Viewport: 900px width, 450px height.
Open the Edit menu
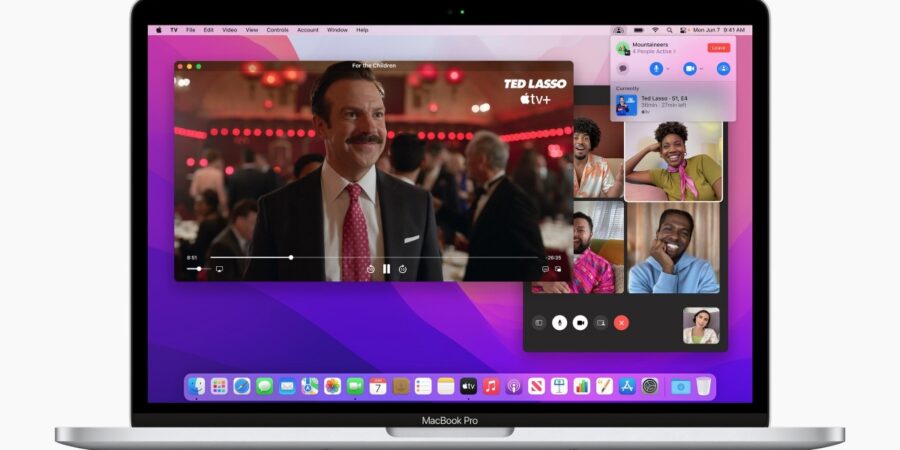(x=208, y=30)
